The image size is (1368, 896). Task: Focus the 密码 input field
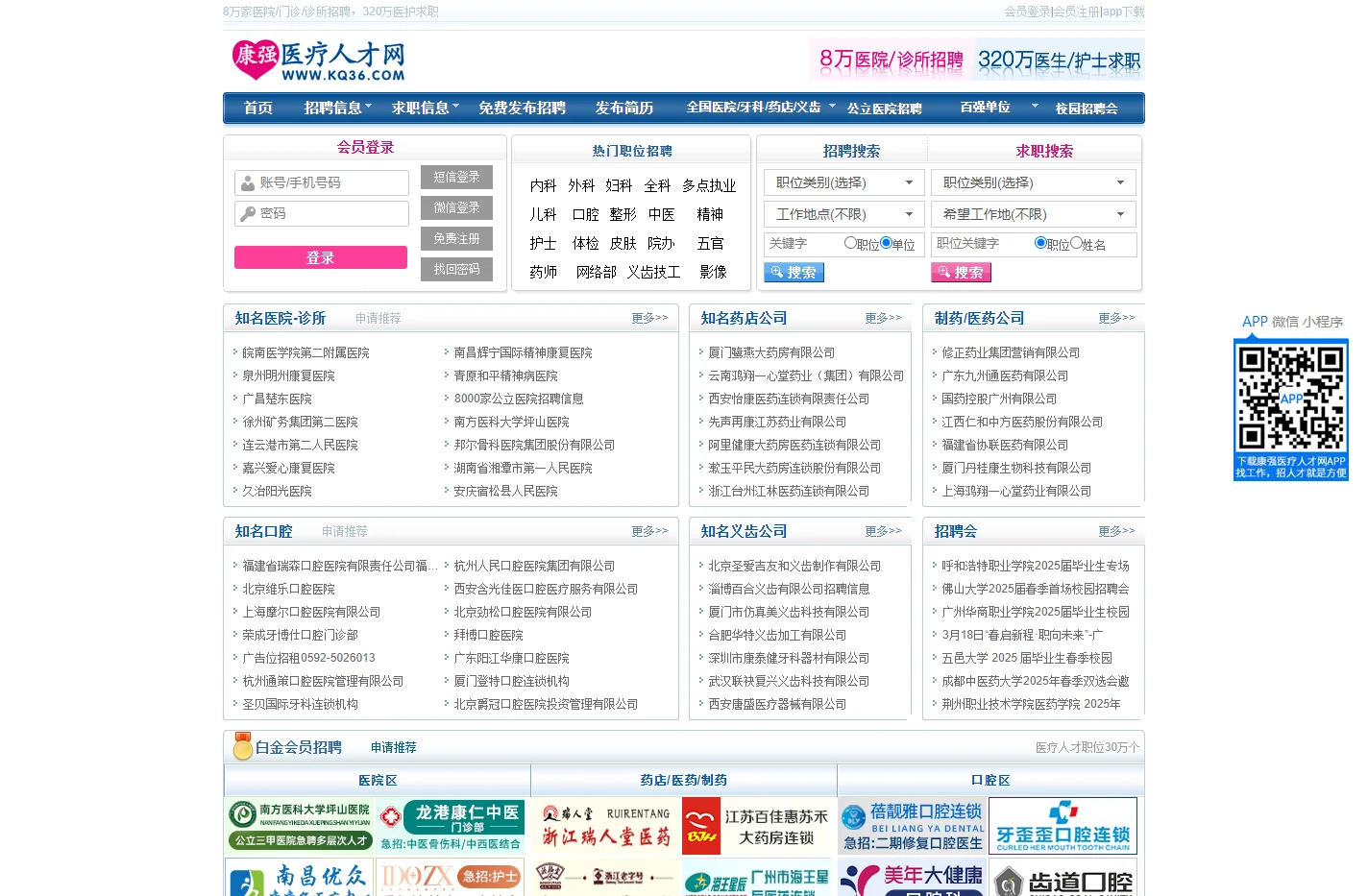(x=322, y=213)
